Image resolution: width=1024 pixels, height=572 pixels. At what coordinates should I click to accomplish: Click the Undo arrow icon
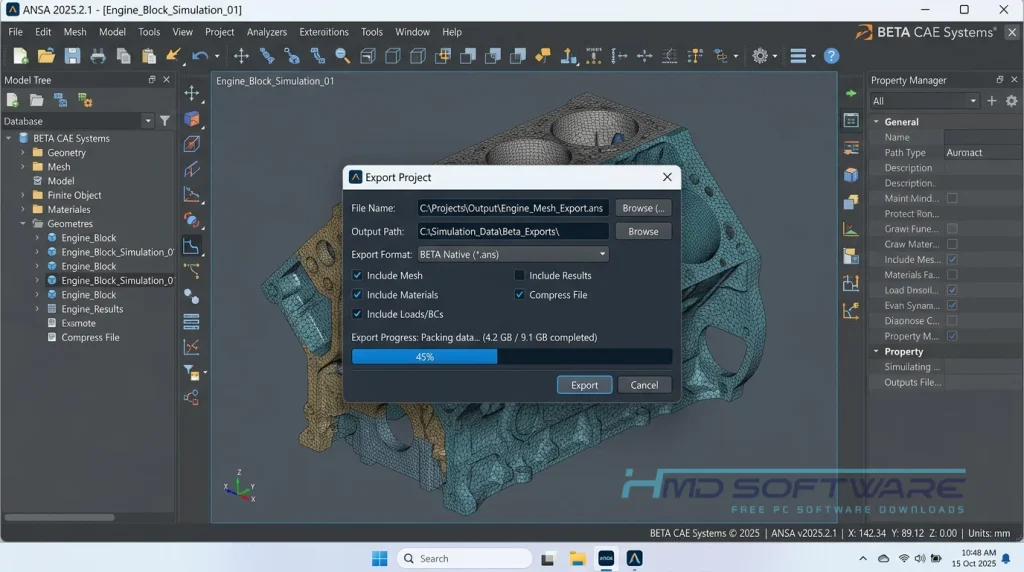tap(200, 56)
